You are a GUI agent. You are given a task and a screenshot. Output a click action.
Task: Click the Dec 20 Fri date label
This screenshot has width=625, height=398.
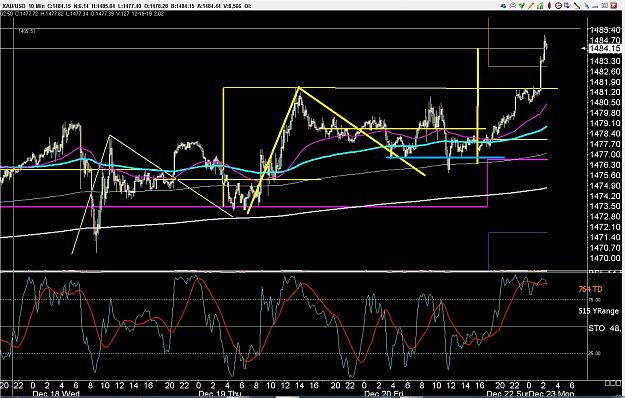click(x=385, y=394)
